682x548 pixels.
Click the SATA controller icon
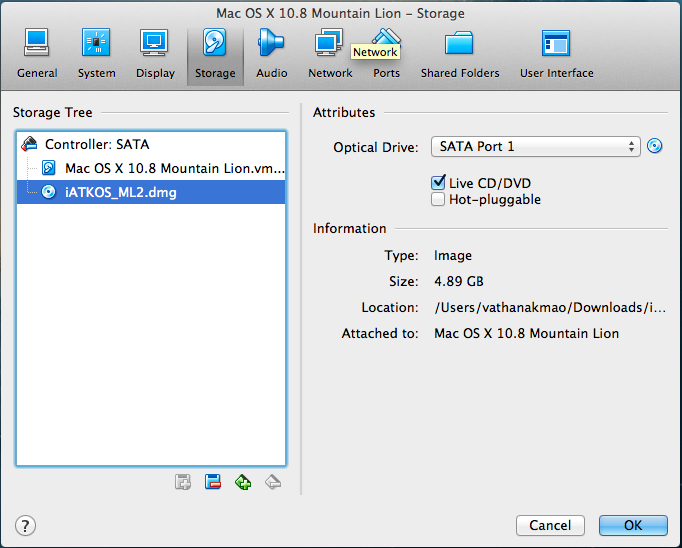pos(30,144)
